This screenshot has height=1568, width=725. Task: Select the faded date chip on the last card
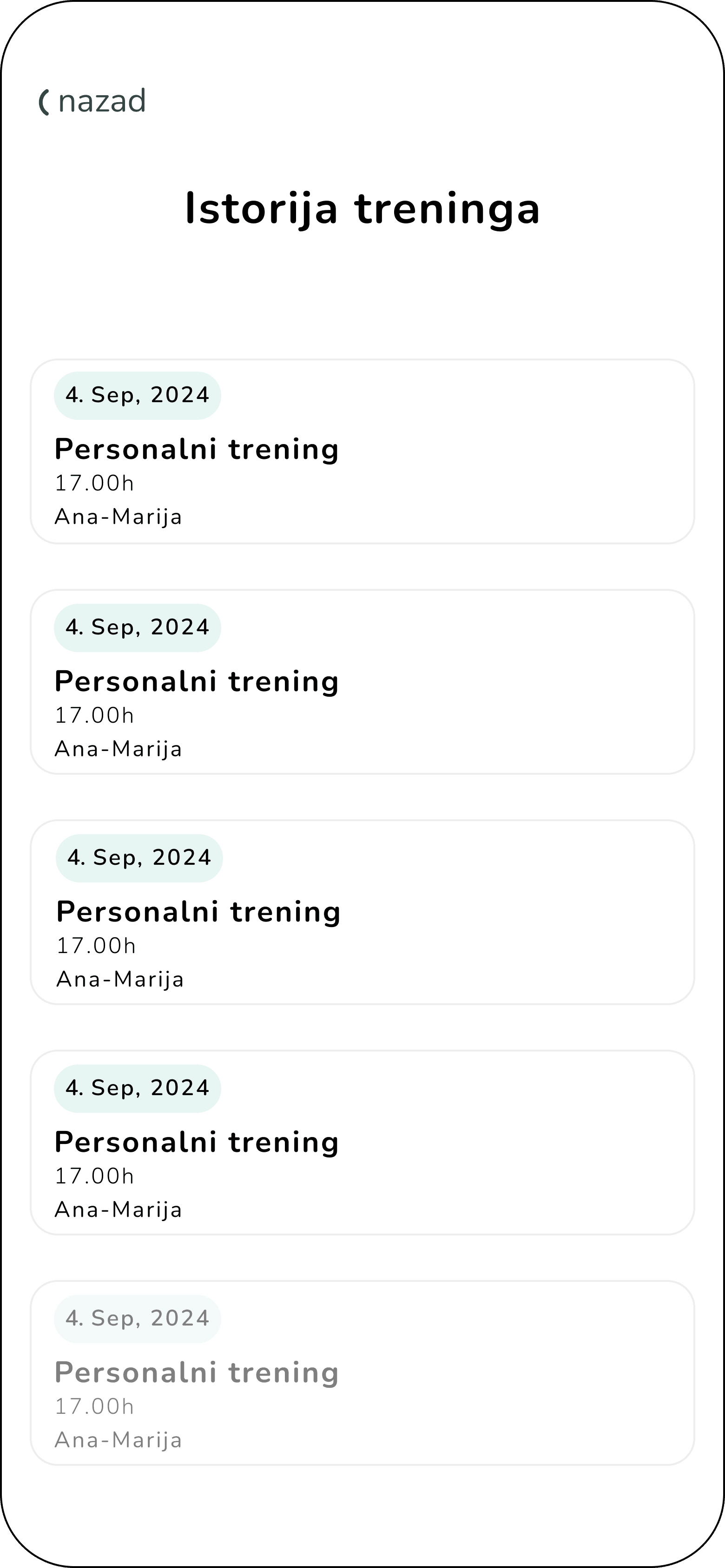coord(137,1319)
